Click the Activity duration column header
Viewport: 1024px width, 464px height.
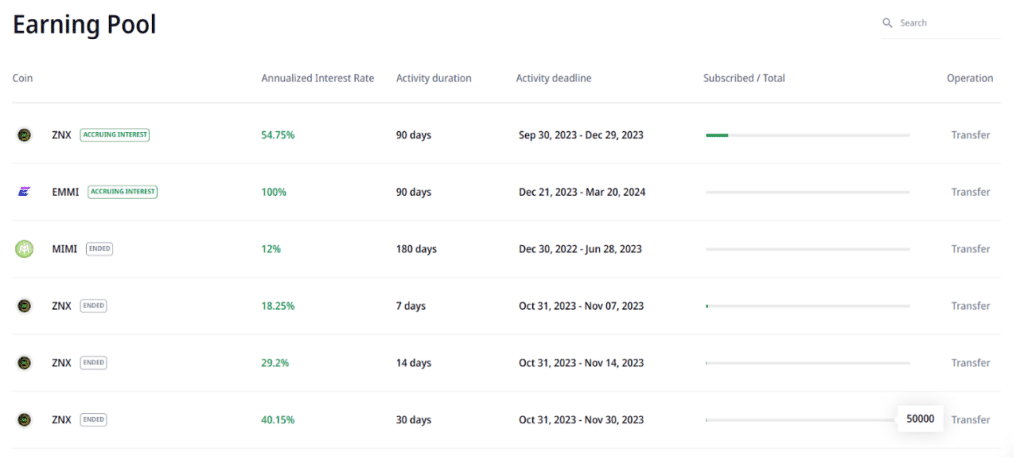433,78
